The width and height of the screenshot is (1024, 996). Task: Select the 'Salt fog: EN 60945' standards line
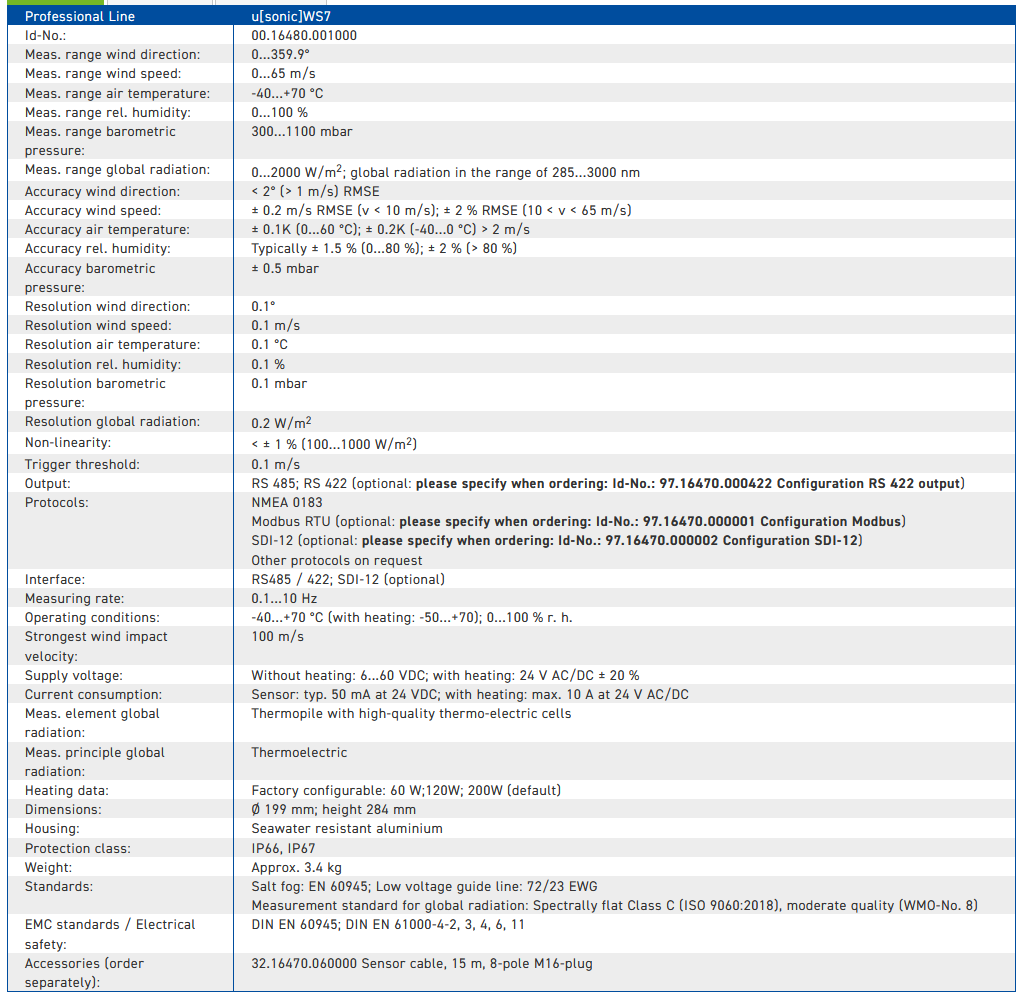[x=424, y=886]
